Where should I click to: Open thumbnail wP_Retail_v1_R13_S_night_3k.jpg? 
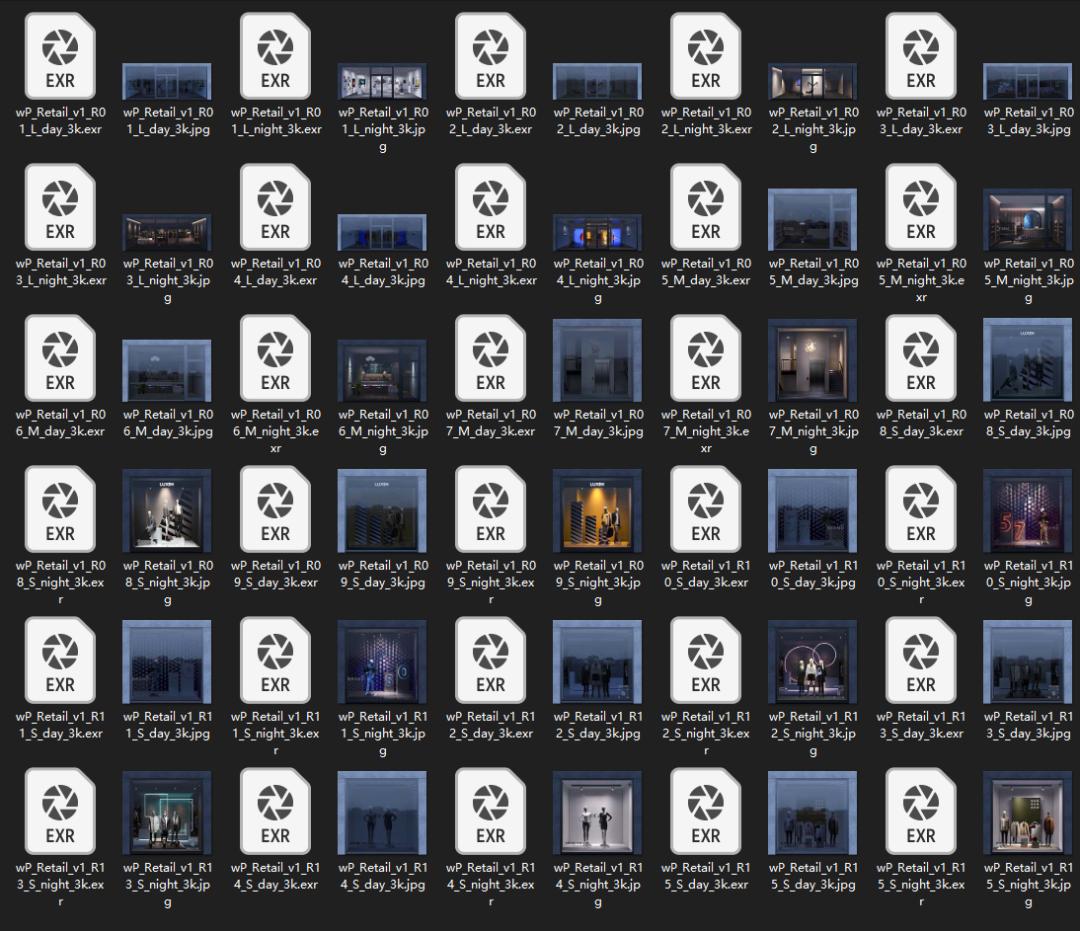[167, 813]
